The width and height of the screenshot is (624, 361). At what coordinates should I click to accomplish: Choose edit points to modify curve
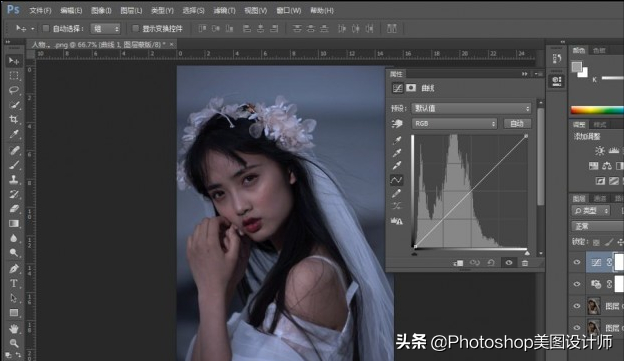click(x=396, y=180)
